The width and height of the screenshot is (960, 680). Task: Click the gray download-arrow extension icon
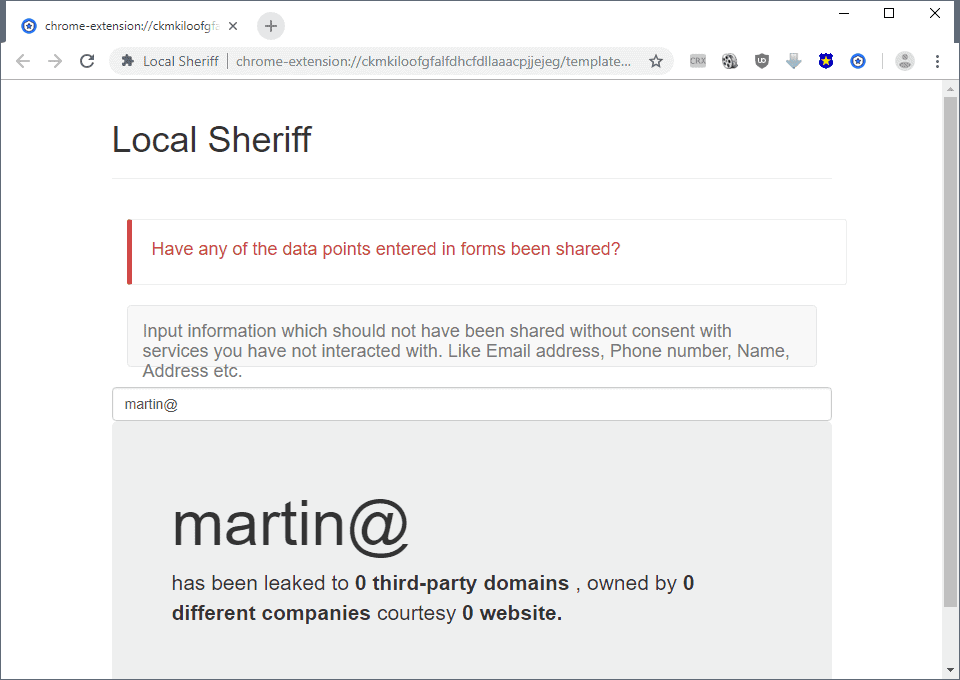coord(794,60)
